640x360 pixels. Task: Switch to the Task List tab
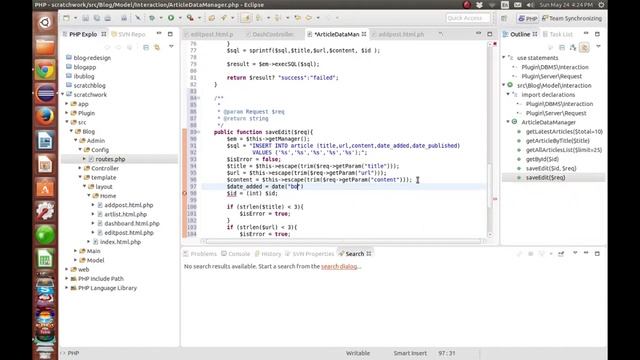point(558,34)
